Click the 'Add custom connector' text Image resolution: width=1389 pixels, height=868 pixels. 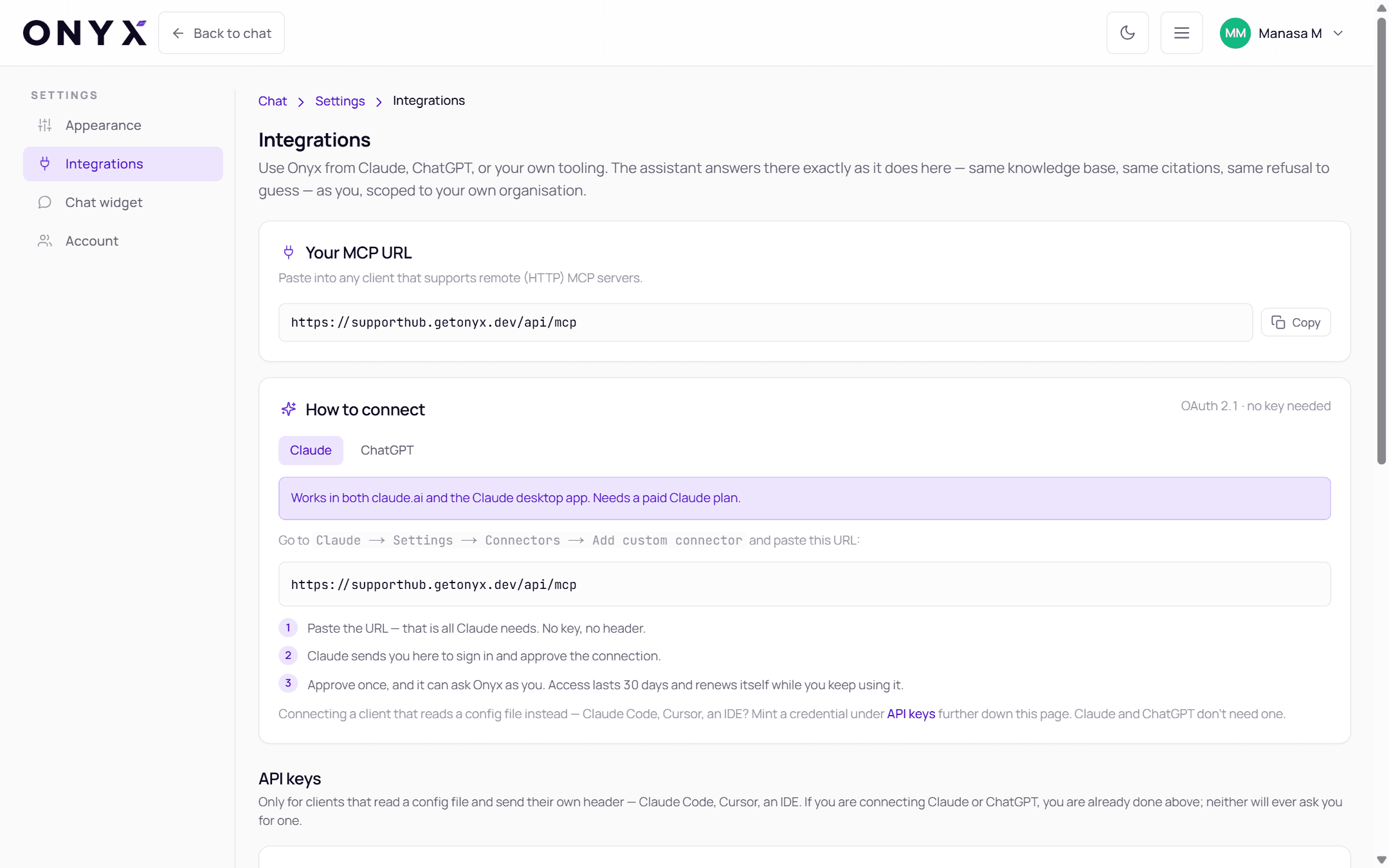(x=667, y=540)
